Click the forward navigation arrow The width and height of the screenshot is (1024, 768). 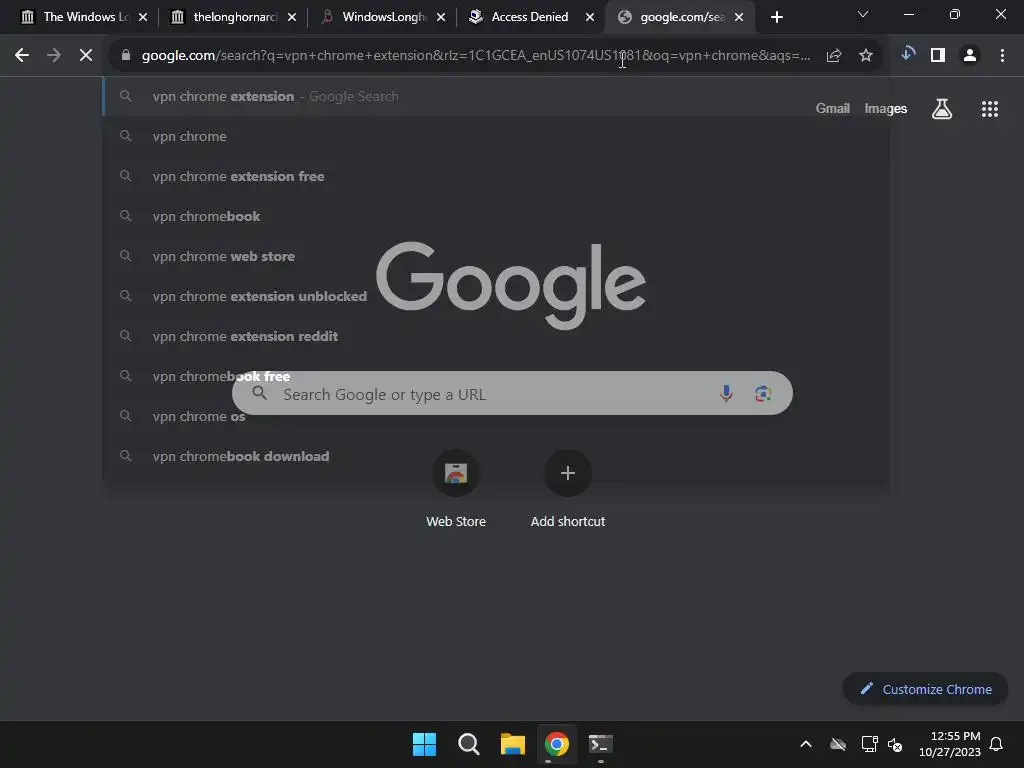54,56
